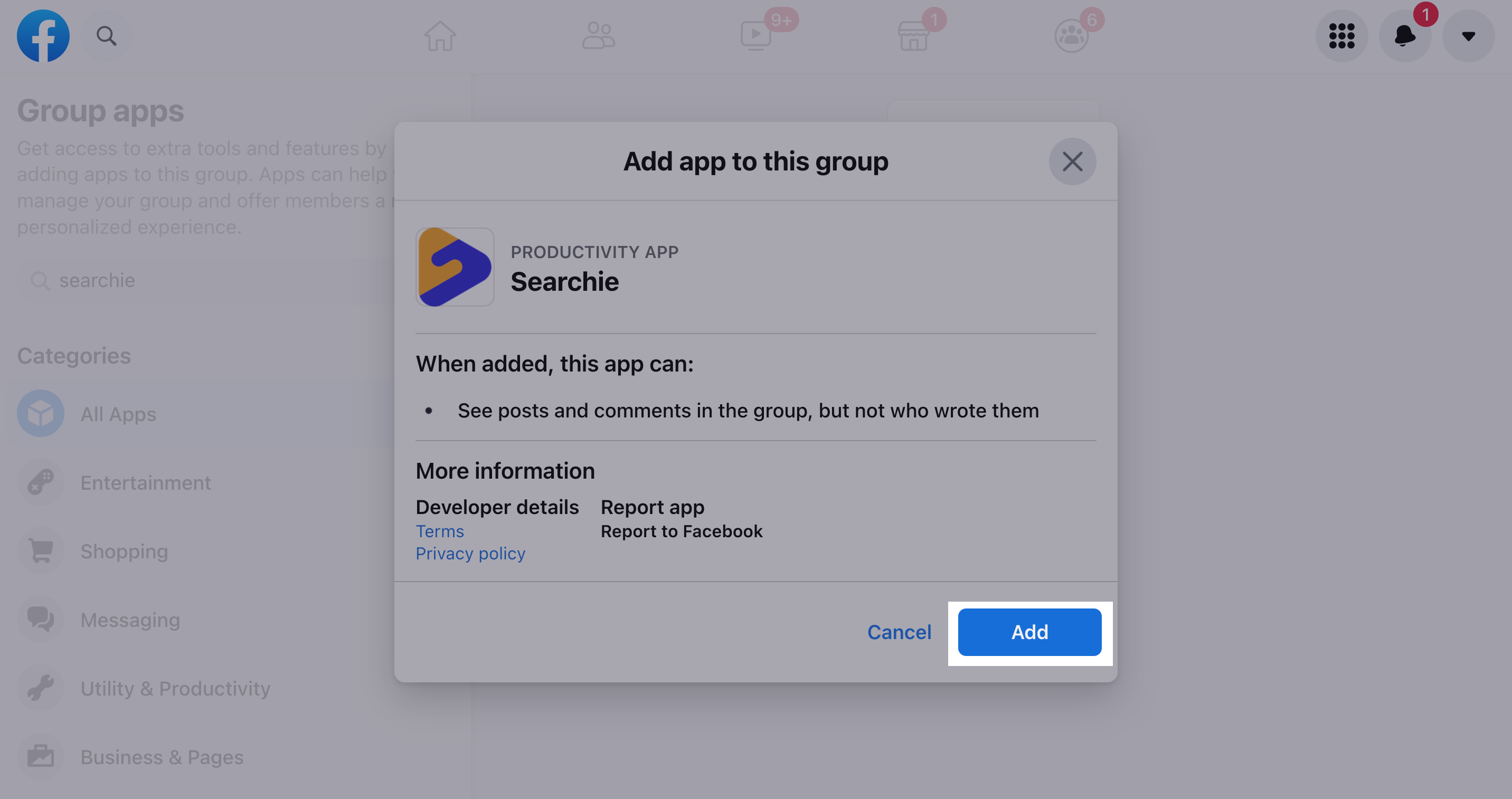1512x799 pixels.
Task: Click the Searchie app name text
Action: click(x=565, y=282)
